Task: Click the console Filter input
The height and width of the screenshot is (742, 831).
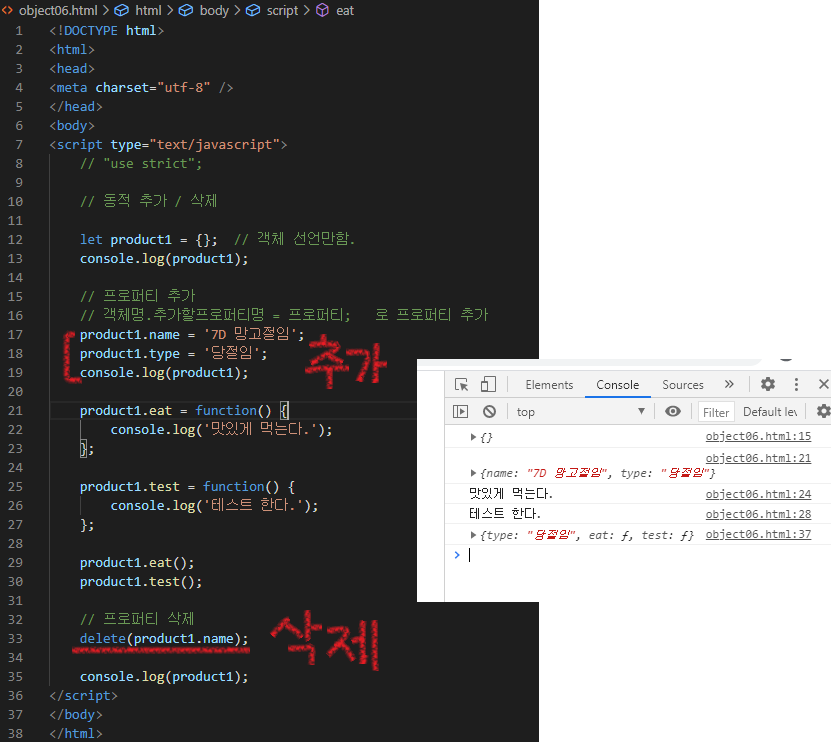Action: pos(716,412)
